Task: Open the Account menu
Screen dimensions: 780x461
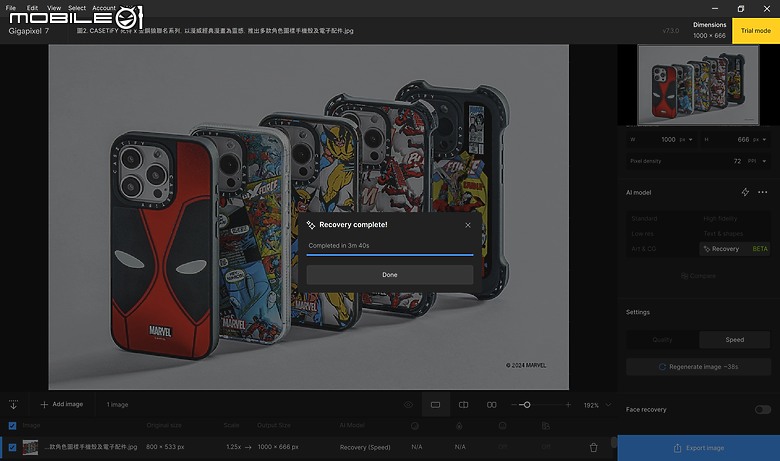Action: tap(103, 7)
